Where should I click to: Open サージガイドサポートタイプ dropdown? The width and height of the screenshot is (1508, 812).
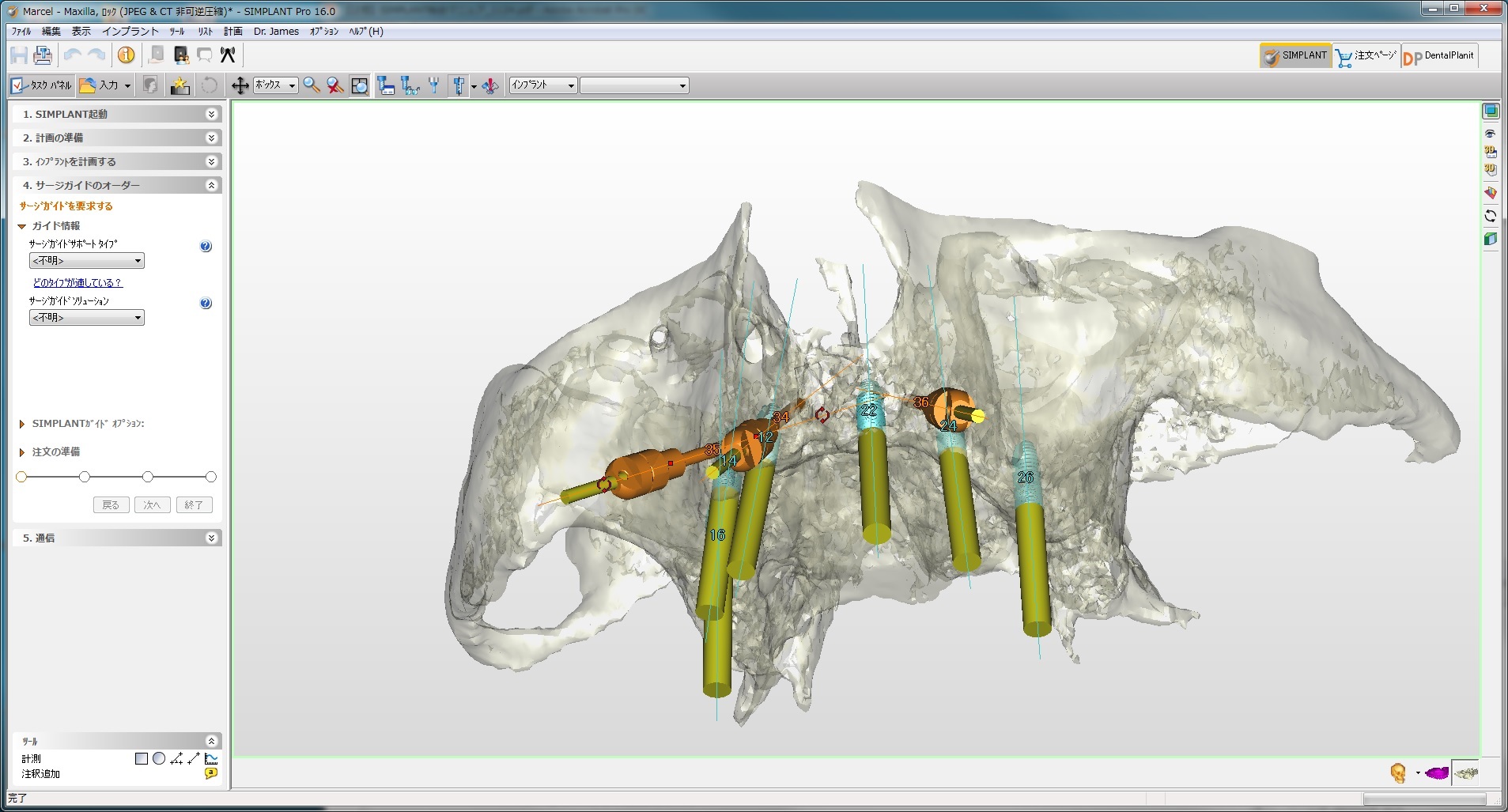pos(87,261)
